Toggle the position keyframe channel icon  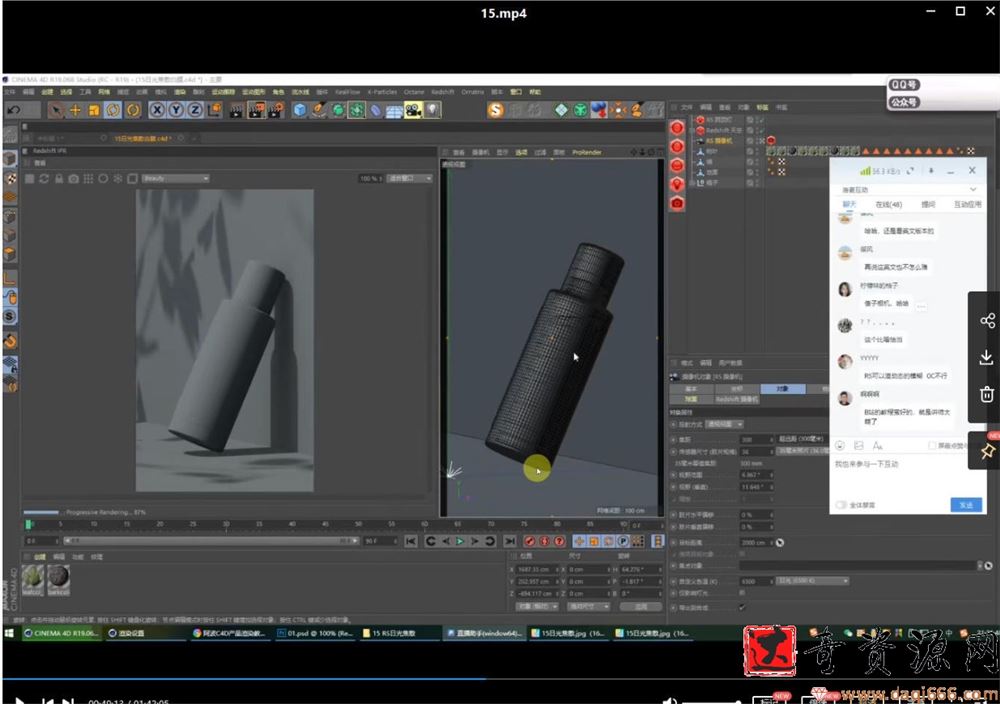pos(579,541)
